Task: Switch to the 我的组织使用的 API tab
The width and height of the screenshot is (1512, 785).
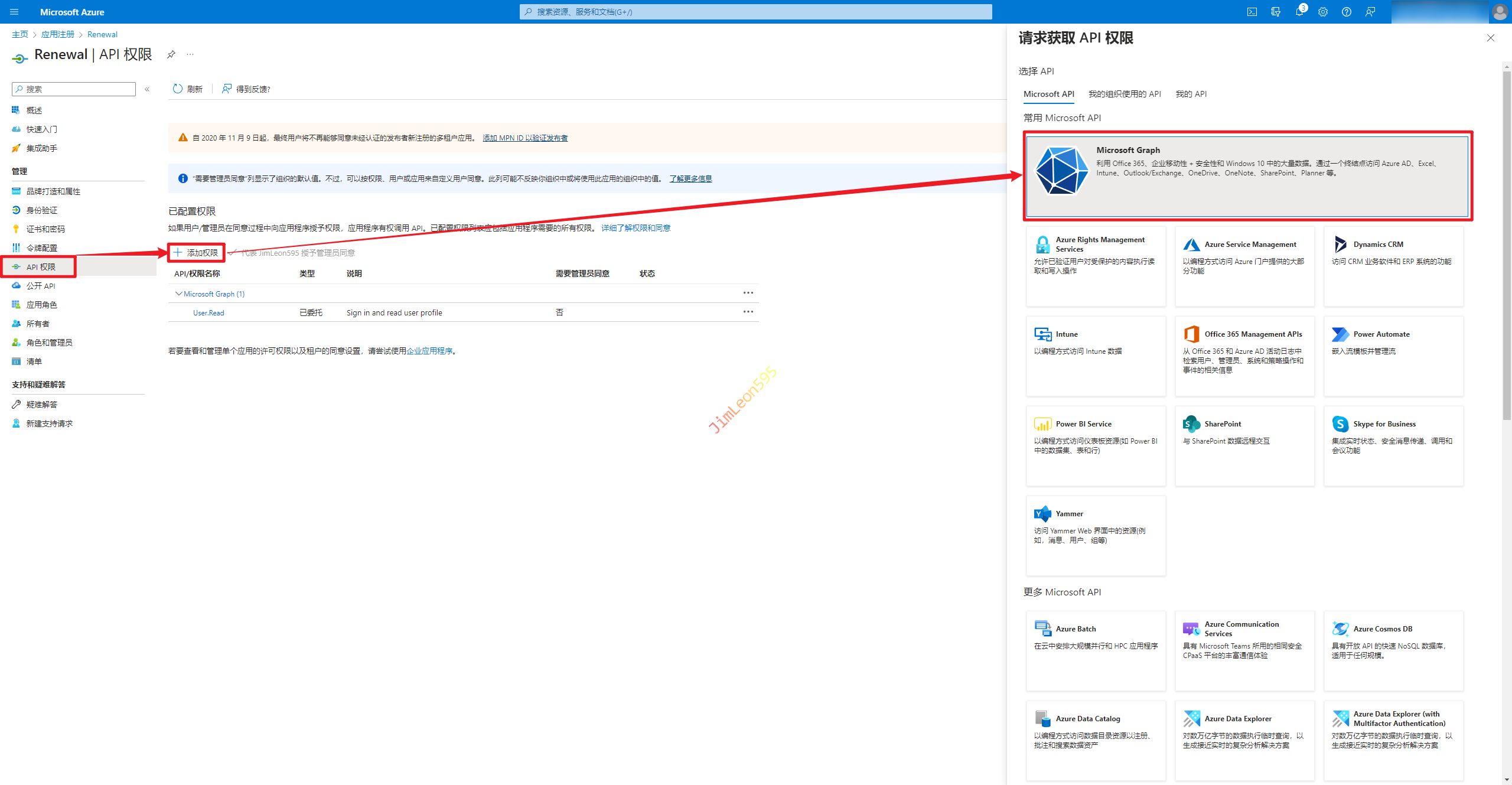Action: 1124,94
